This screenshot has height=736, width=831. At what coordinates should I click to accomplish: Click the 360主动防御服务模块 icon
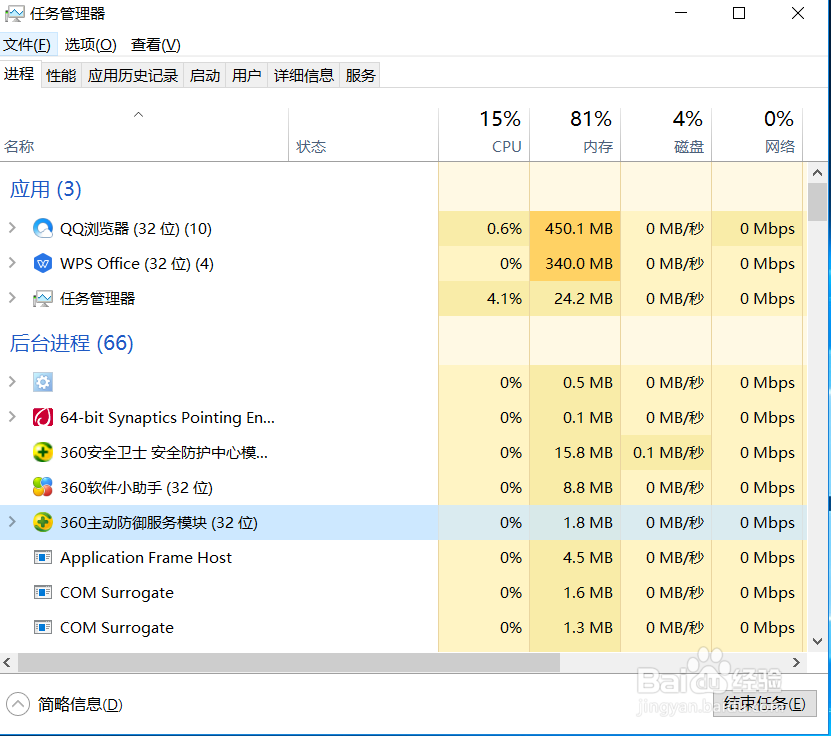(42, 522)
